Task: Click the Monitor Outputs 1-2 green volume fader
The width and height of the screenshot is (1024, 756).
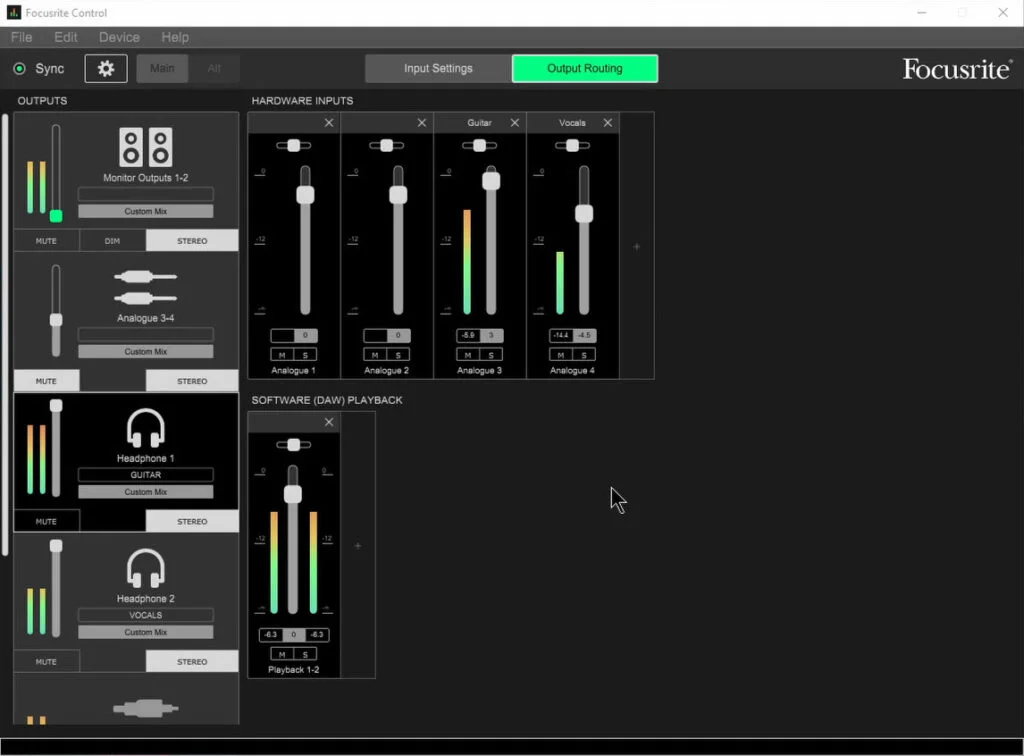Action: [56, 216]
